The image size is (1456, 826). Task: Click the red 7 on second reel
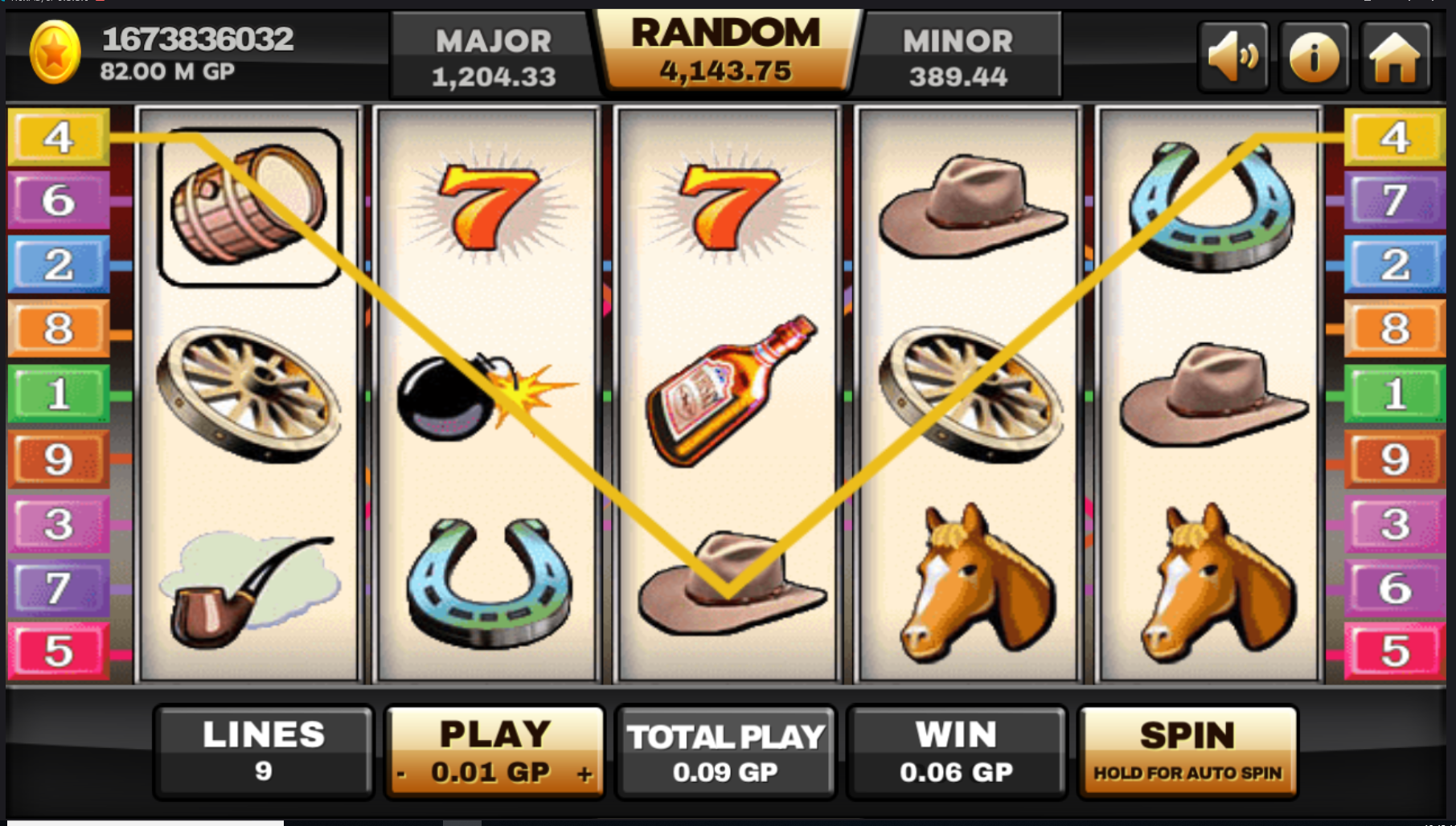point(487,205)
